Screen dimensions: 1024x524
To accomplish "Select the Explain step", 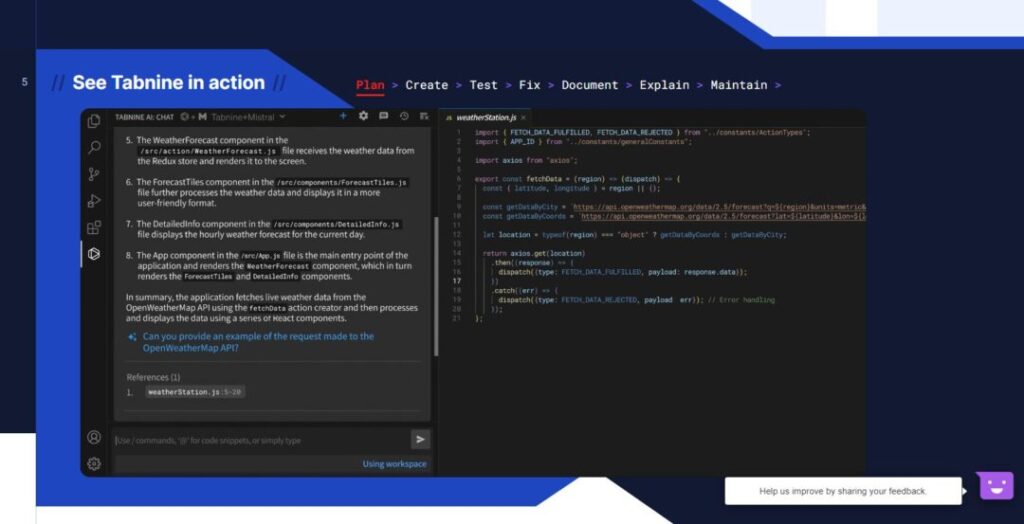I will click(x=664, y=85).
